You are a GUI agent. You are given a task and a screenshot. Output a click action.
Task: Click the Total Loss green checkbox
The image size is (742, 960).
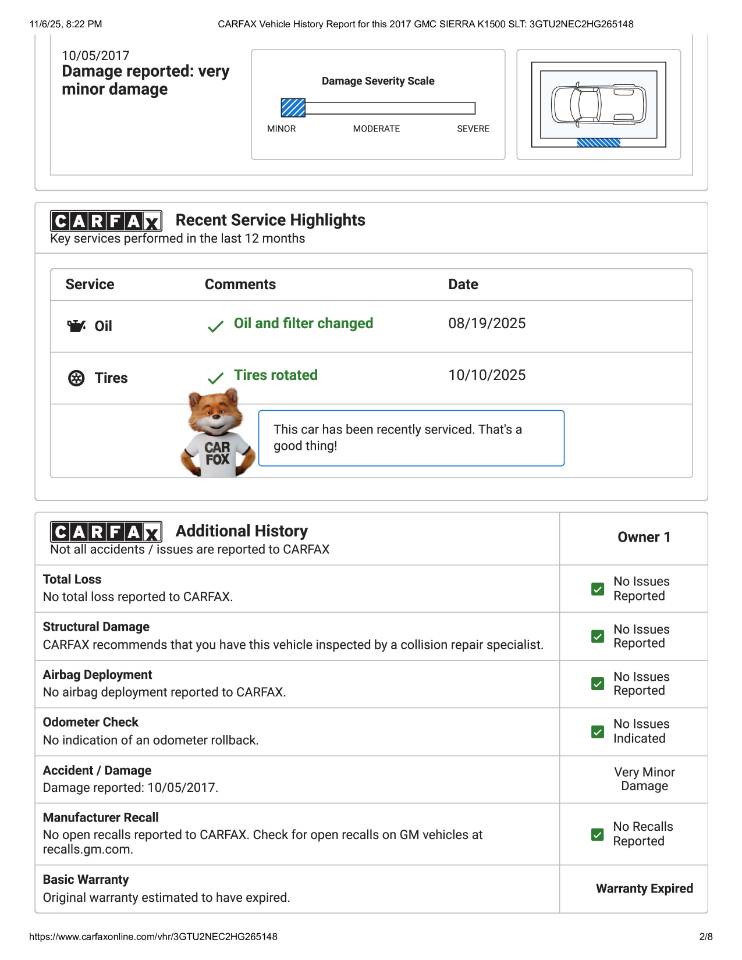597,589
